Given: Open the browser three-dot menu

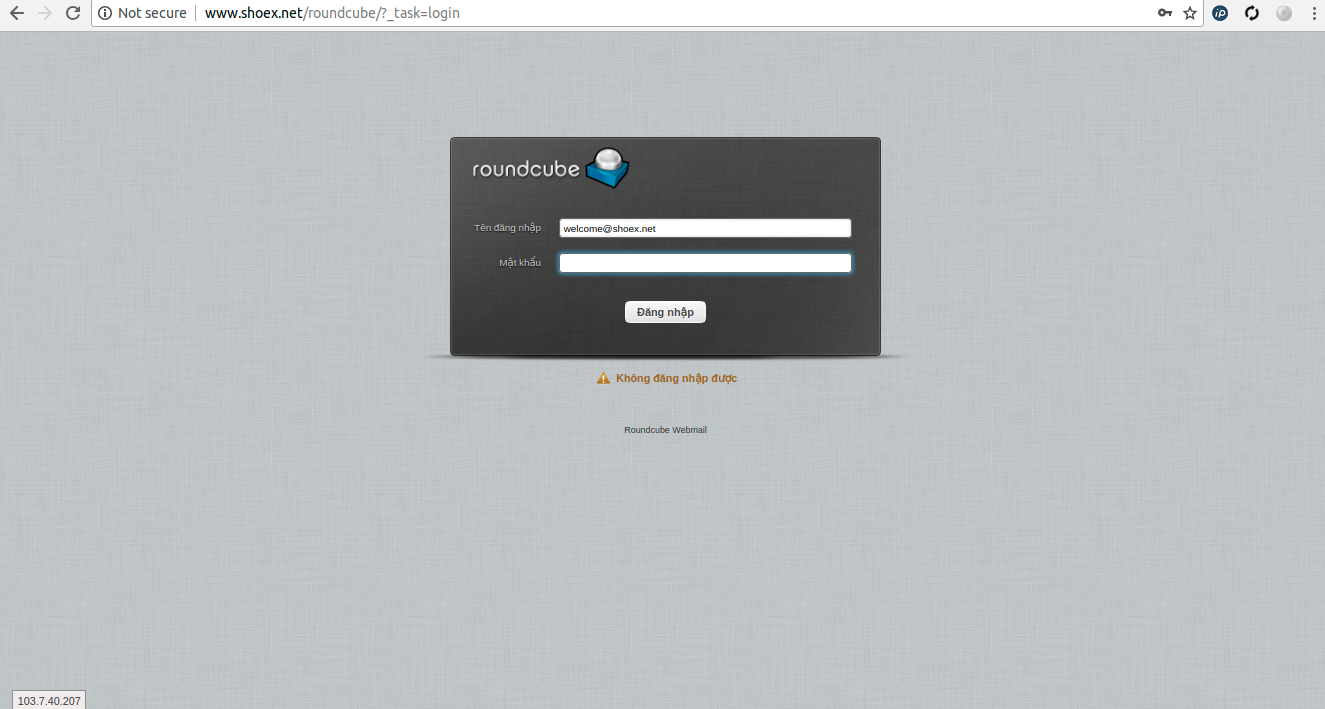Looking at the screenshot, I should coord(1313,13).
